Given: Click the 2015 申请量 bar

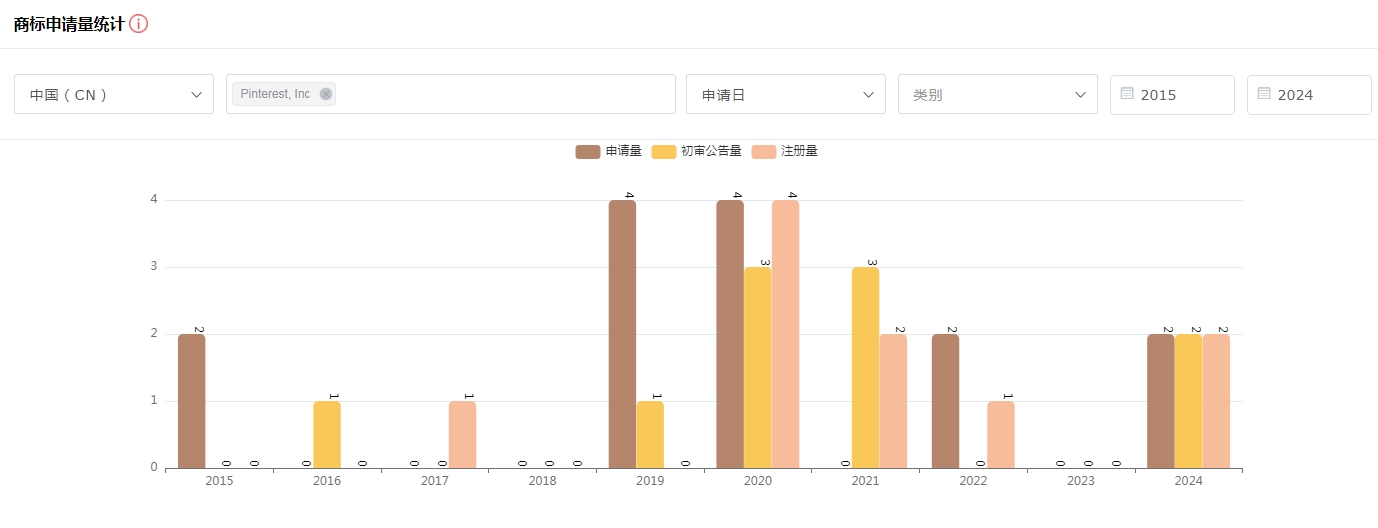Looking at the screenshot, I should click(191, 400).
